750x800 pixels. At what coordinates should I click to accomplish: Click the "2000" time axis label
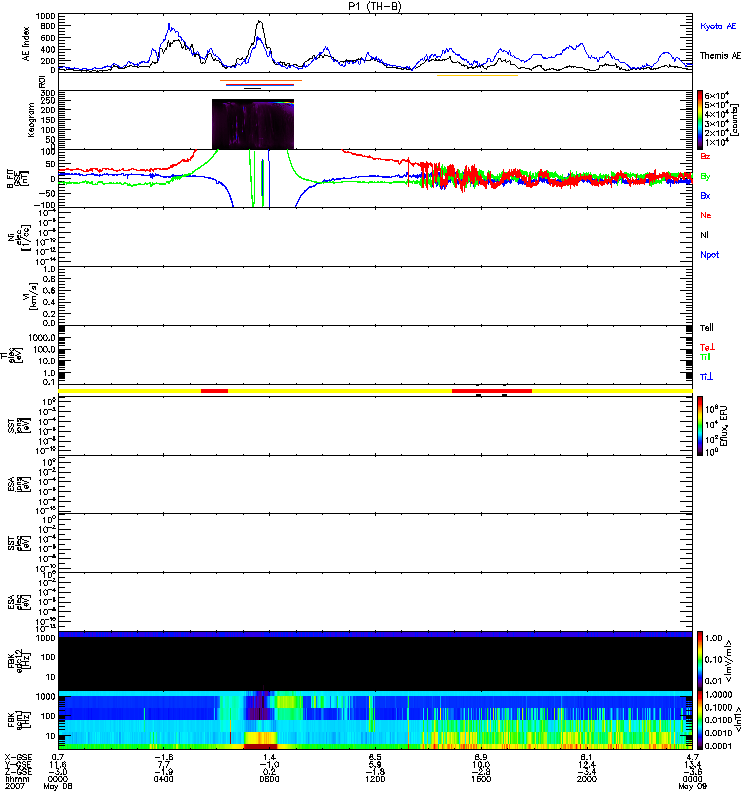(x=587, y=779)
